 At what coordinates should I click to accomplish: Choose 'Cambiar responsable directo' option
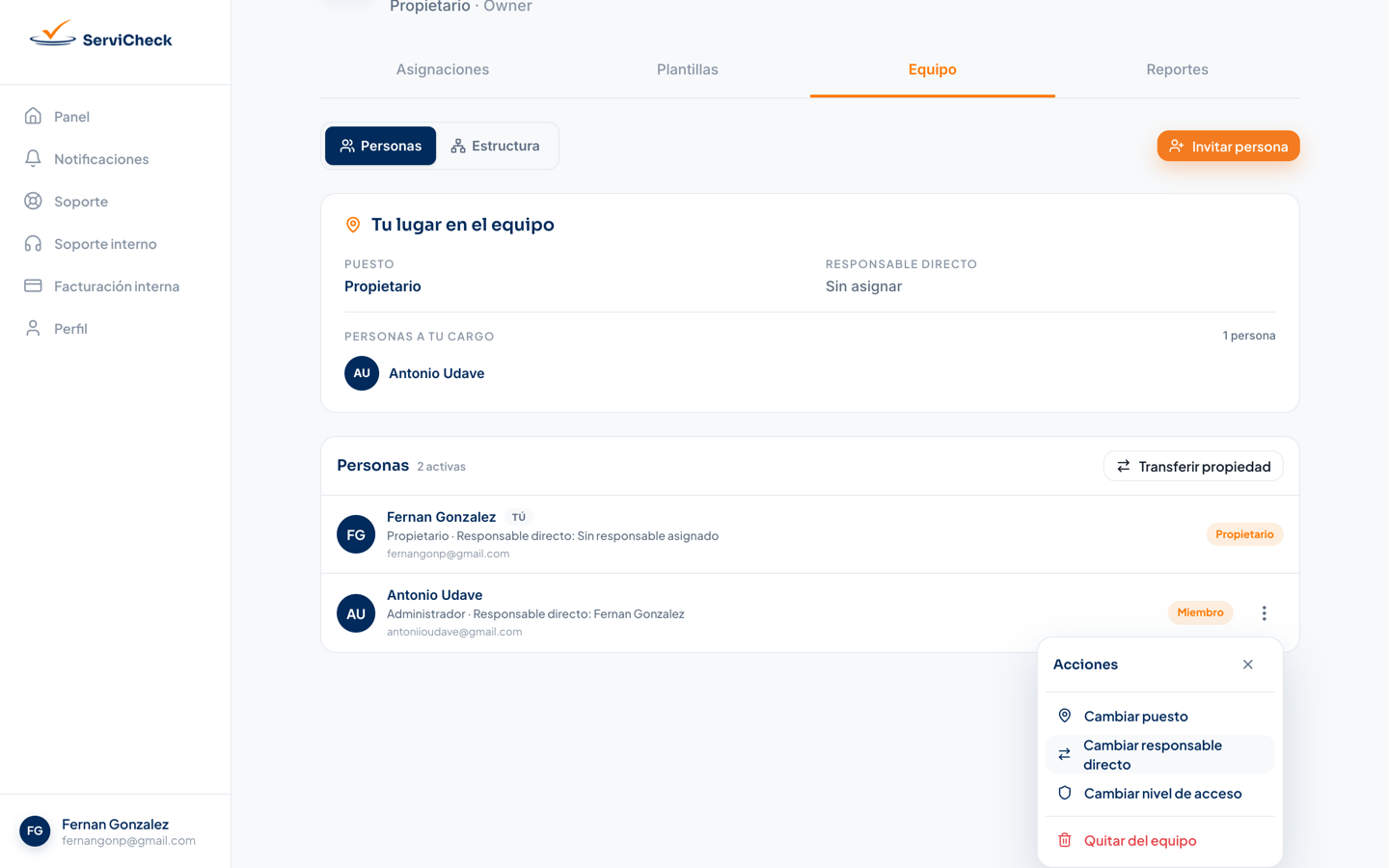pos(1160,754)
